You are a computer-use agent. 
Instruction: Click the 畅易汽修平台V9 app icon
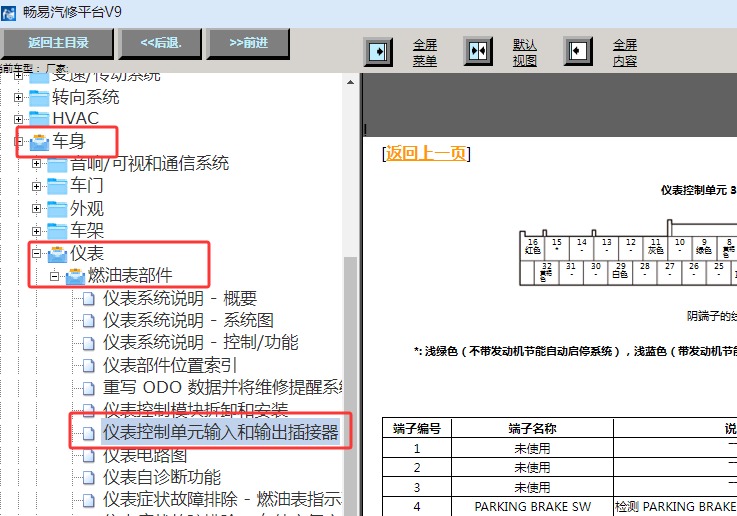coord(8,12)
